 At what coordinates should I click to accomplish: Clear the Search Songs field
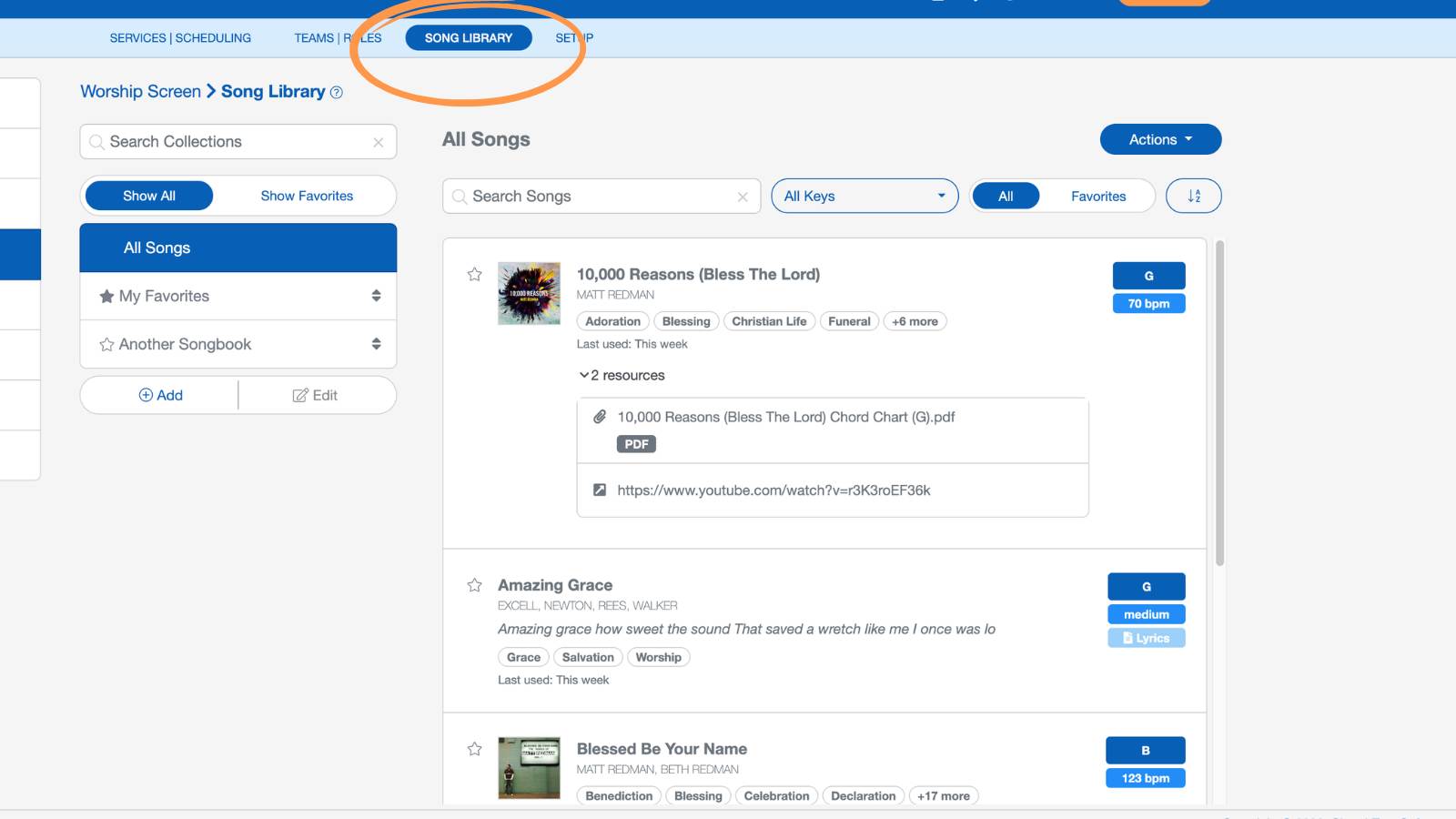click(743, 197)
